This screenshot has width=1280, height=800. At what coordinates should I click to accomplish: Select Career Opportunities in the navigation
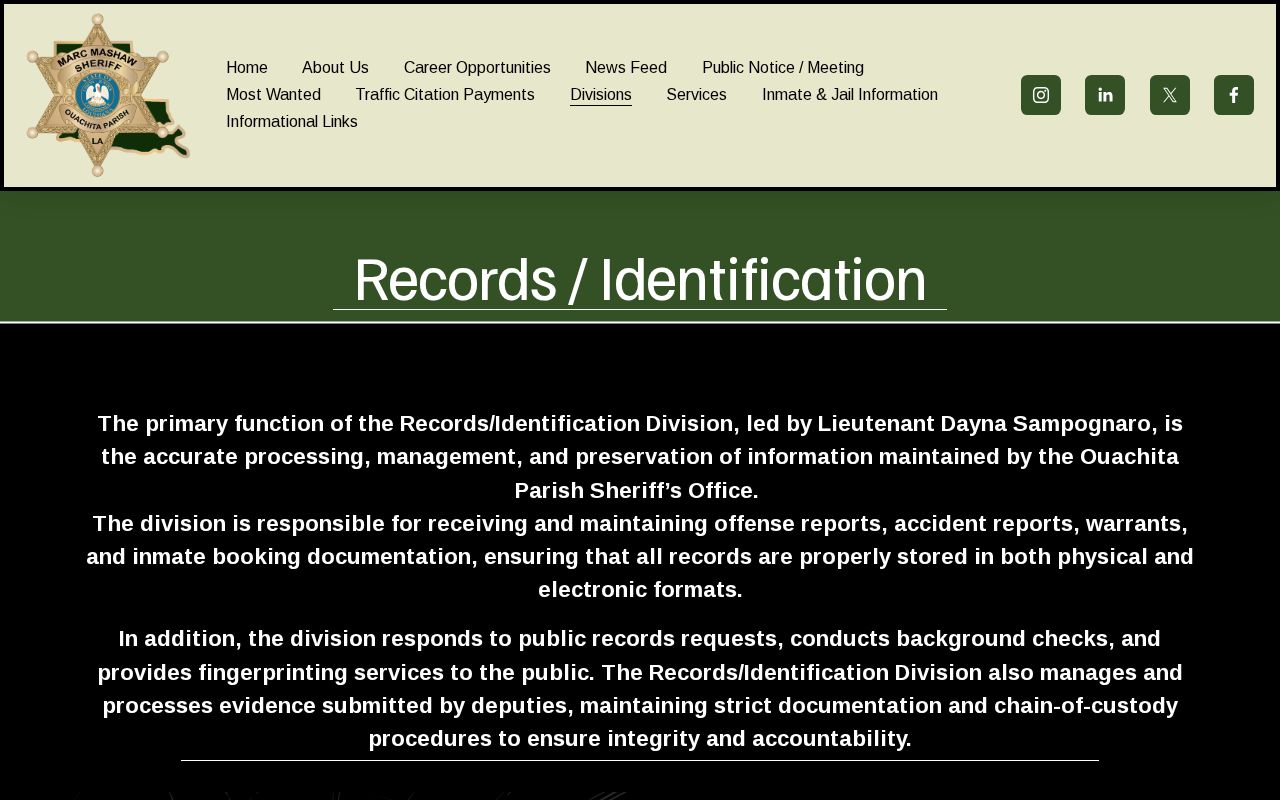(477, 67)
